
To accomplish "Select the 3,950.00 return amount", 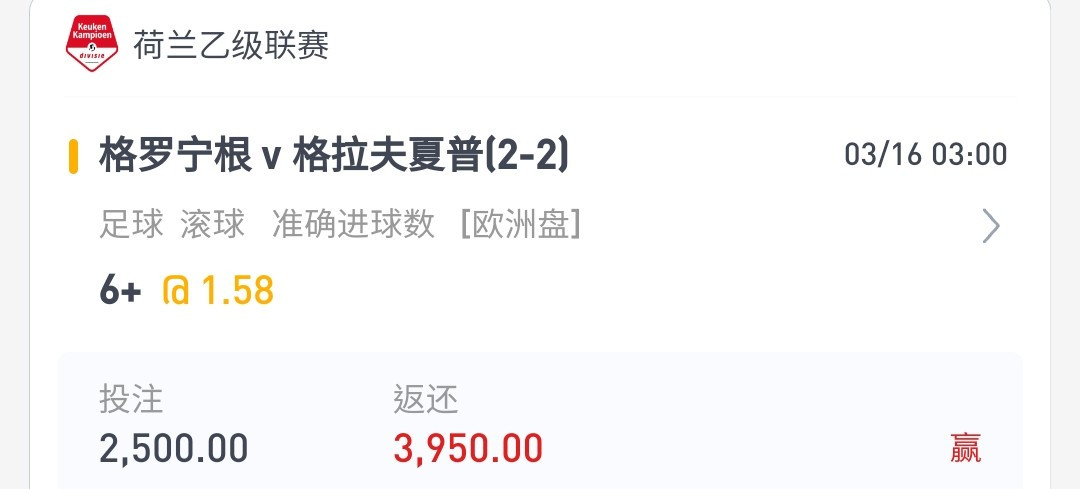I will pyautogui.click(x=468, y=448).
